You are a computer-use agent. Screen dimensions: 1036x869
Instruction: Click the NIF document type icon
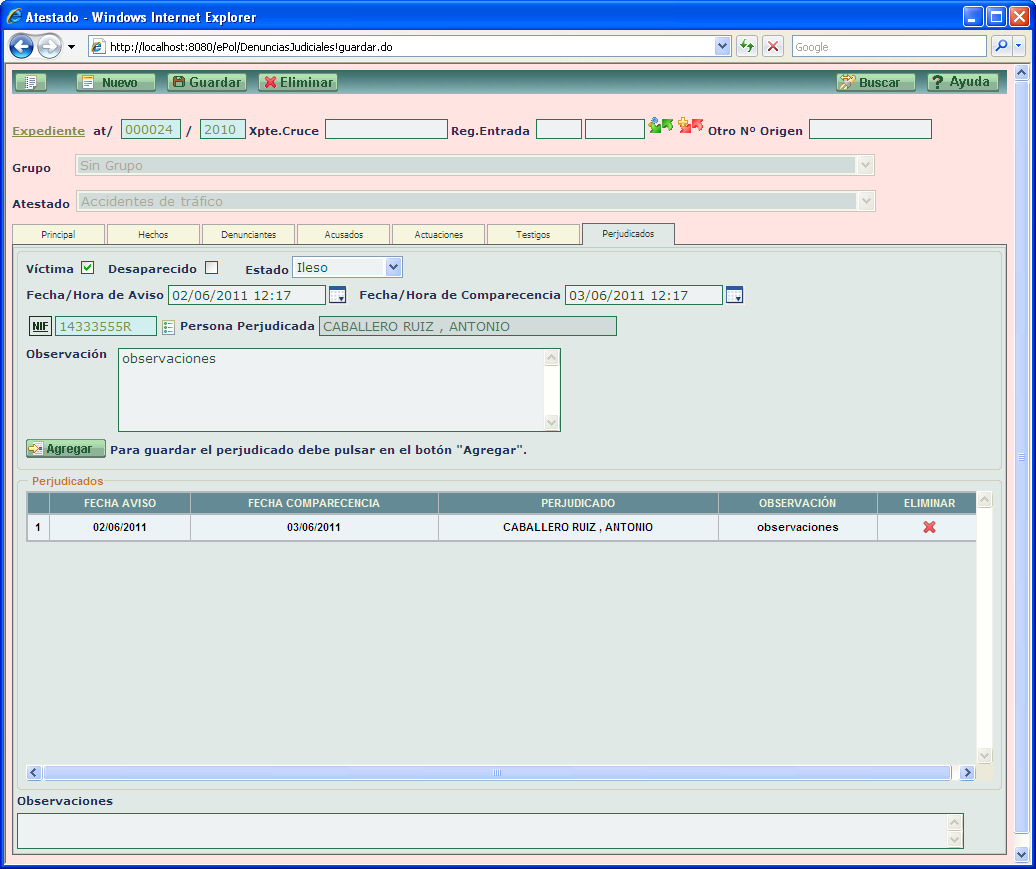pos(40,327)
